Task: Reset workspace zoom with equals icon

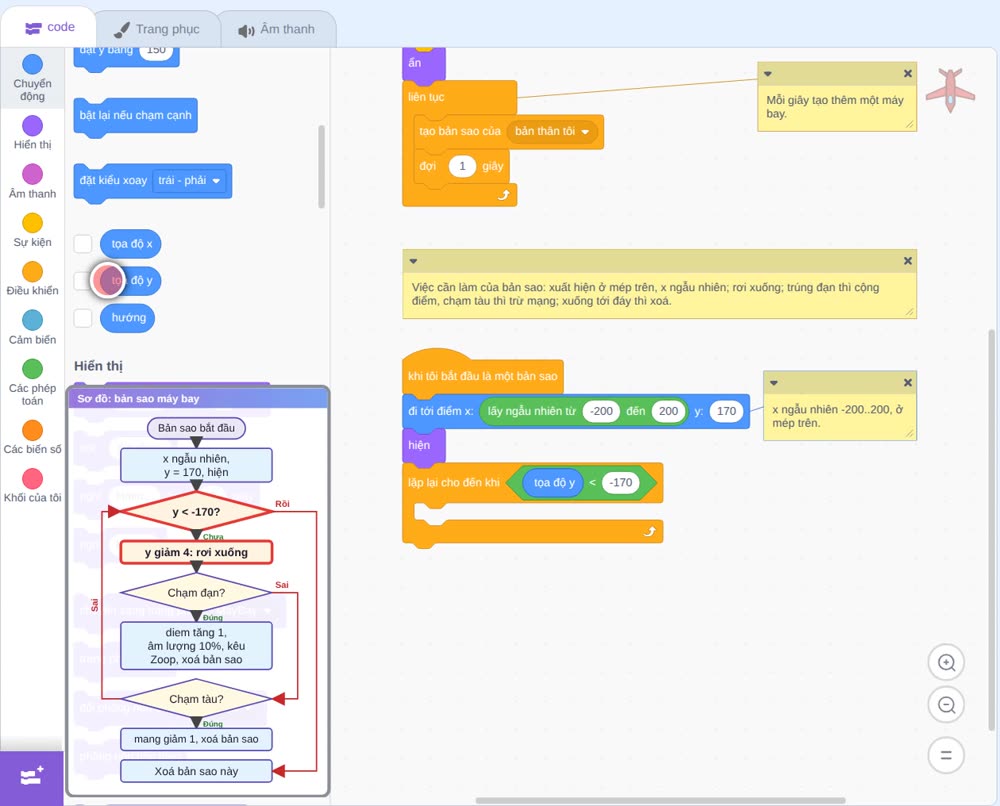Action: tap(946, 755)
